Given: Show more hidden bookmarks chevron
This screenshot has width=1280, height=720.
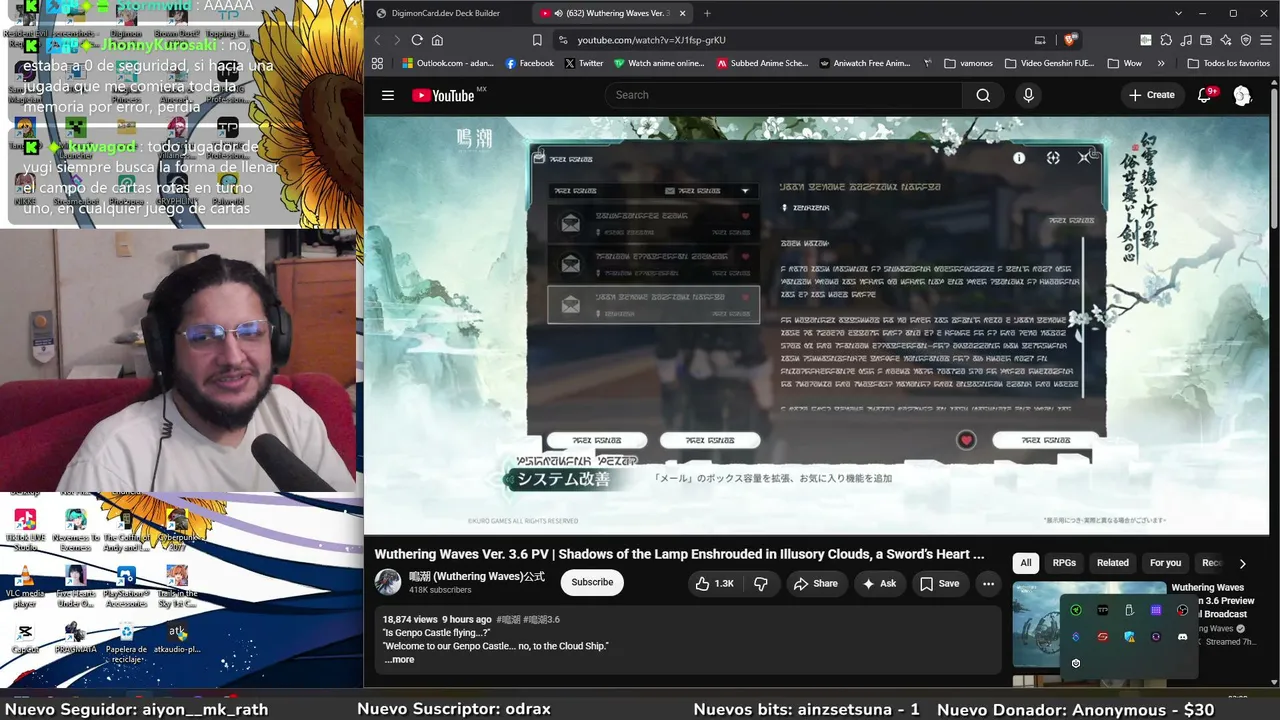Looking at the screenshot, I should pos(1161,63).
